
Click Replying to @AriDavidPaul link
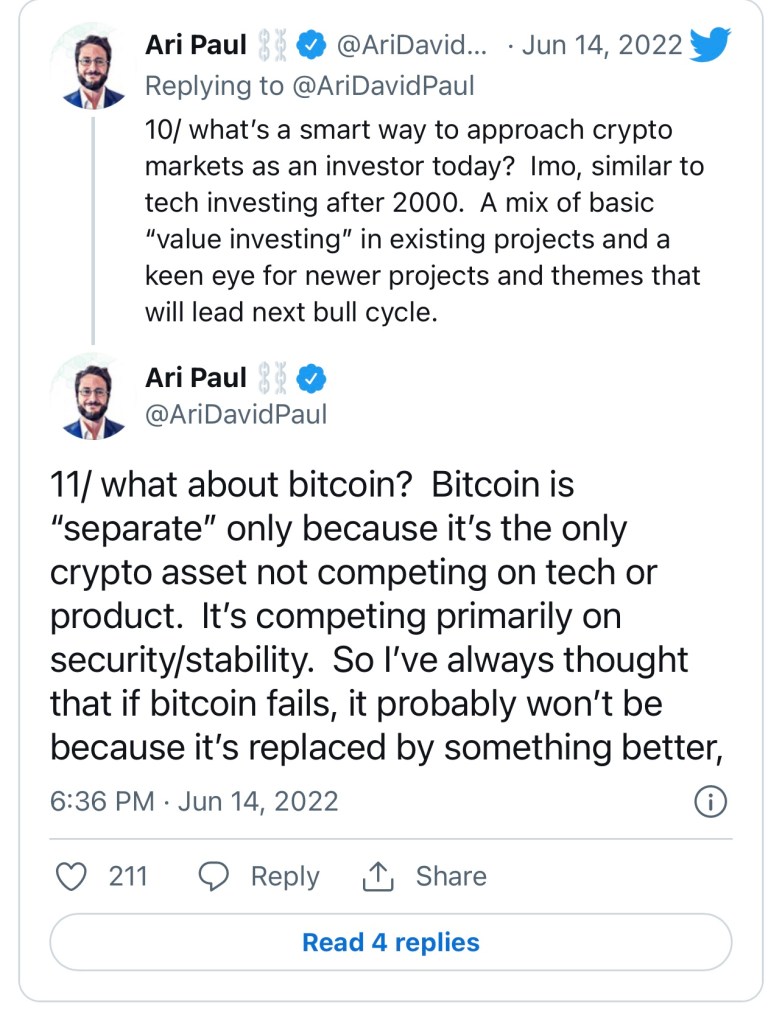tap(310, 86)
